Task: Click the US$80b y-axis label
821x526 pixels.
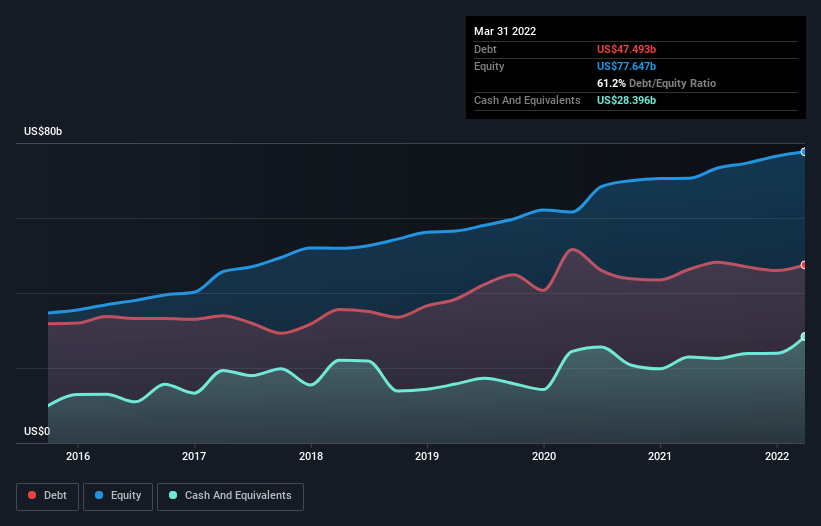Action: [x=43, y=131]
